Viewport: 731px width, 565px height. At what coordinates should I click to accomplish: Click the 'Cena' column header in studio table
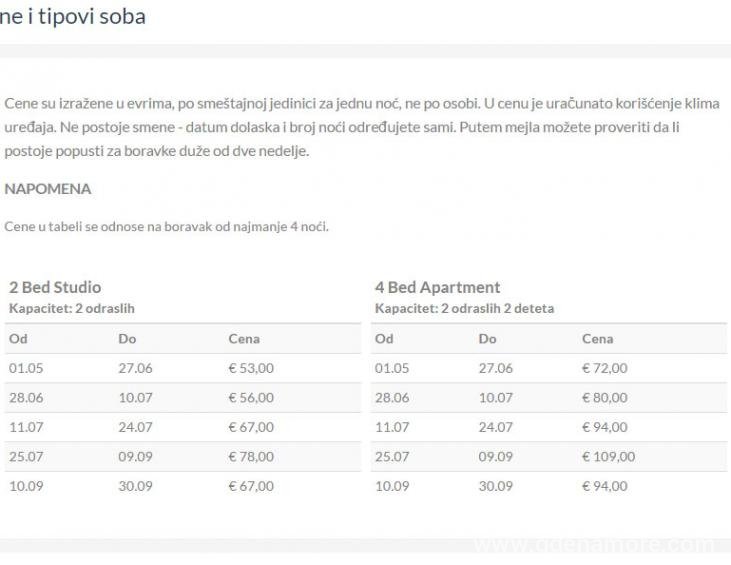pyautogui.click(x=244, y=339)
